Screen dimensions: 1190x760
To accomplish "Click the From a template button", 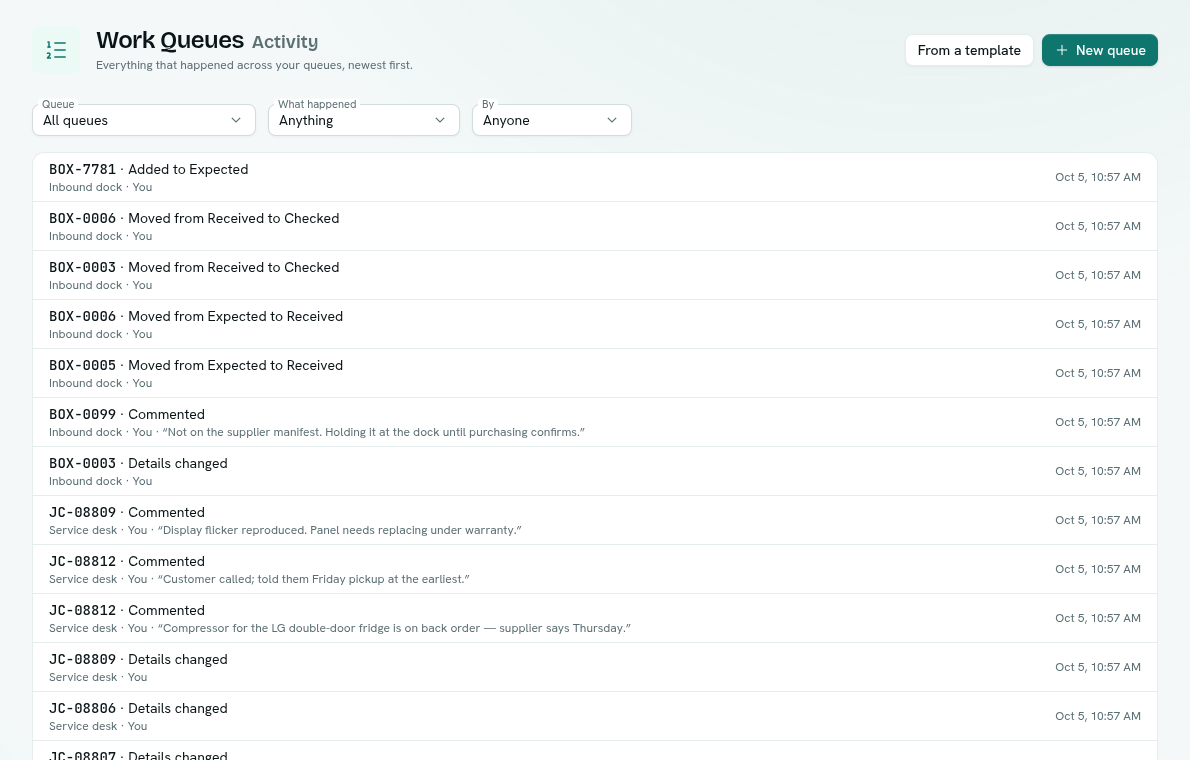I will pyautogui.click(x=969, y=50).
